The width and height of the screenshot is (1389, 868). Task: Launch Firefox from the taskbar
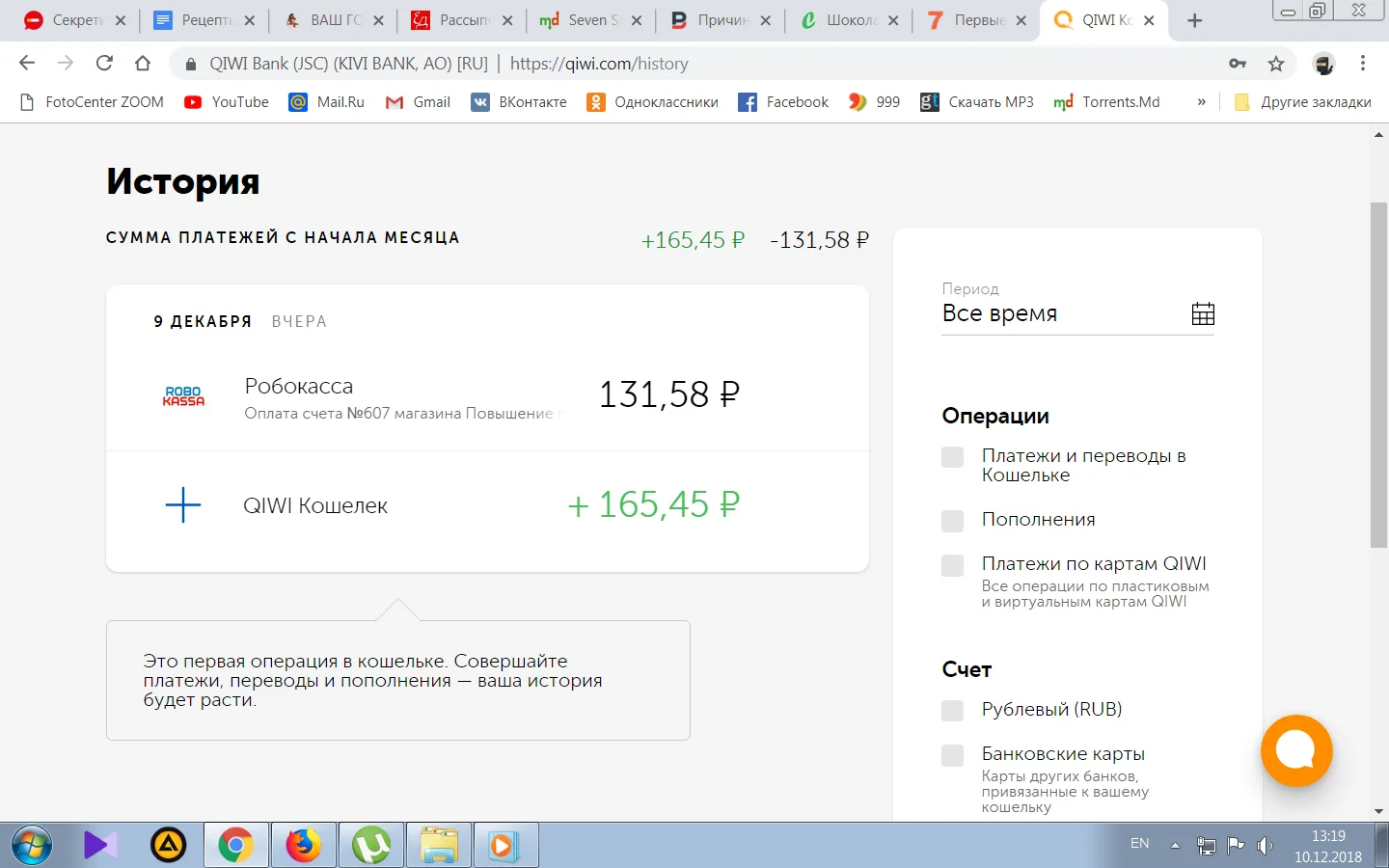303,846
